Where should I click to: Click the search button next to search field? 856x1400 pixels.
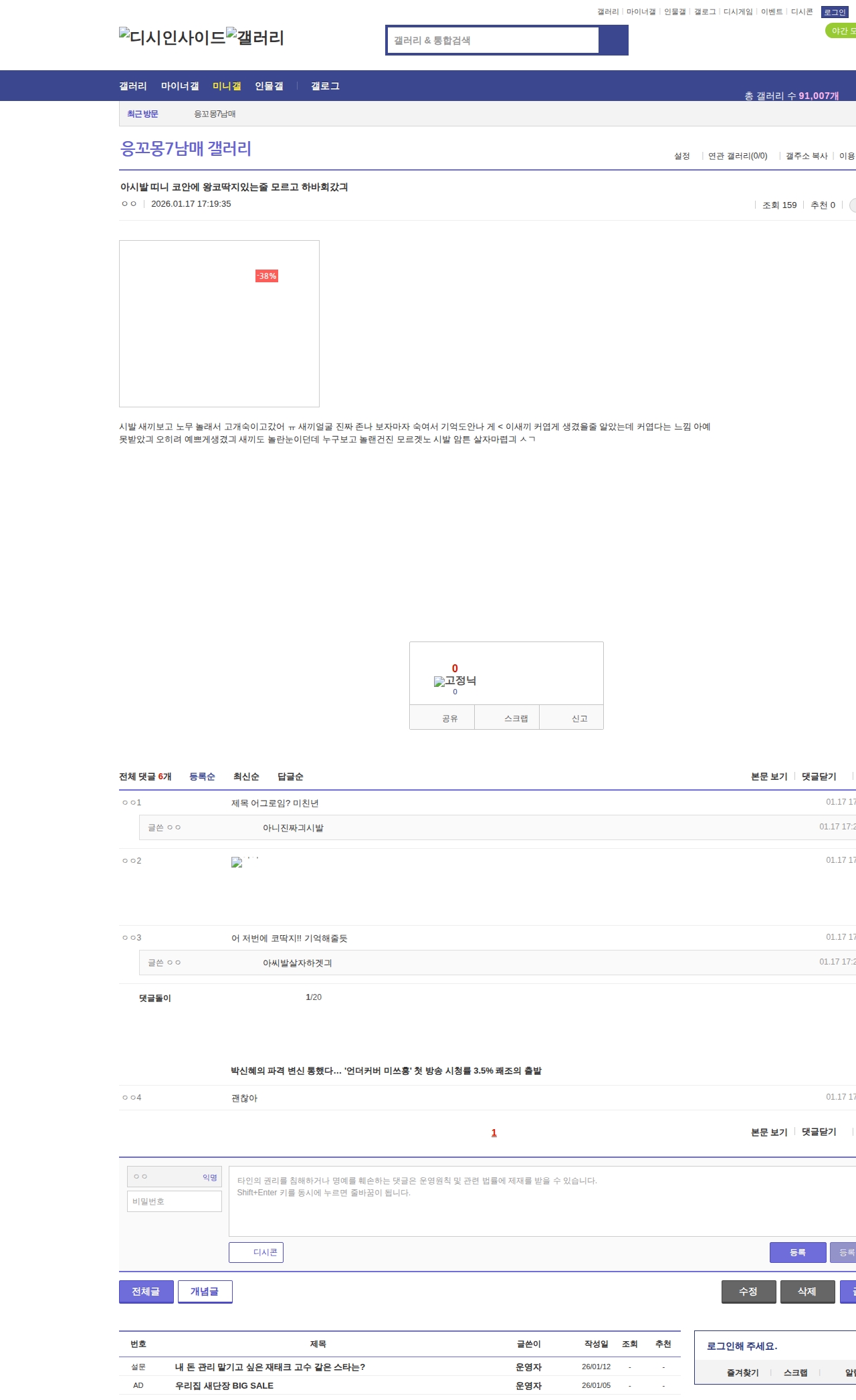613,40
